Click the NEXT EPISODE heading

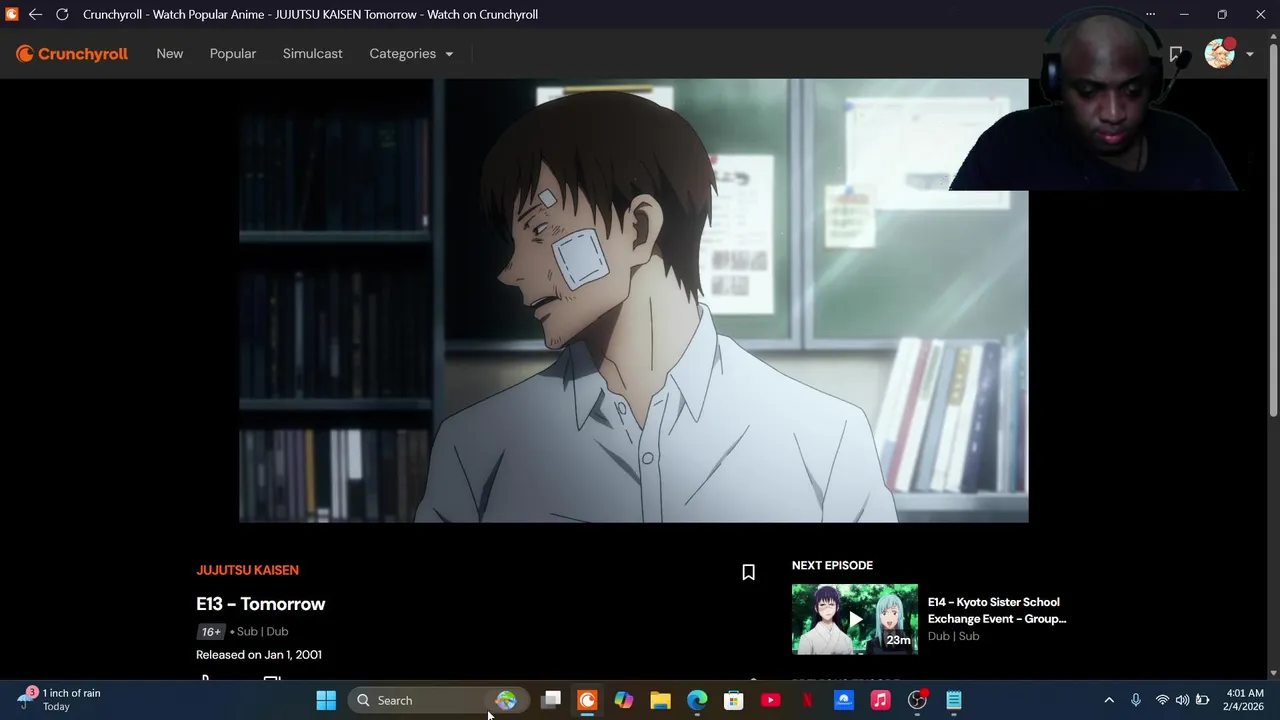click(x=832, y=566)
